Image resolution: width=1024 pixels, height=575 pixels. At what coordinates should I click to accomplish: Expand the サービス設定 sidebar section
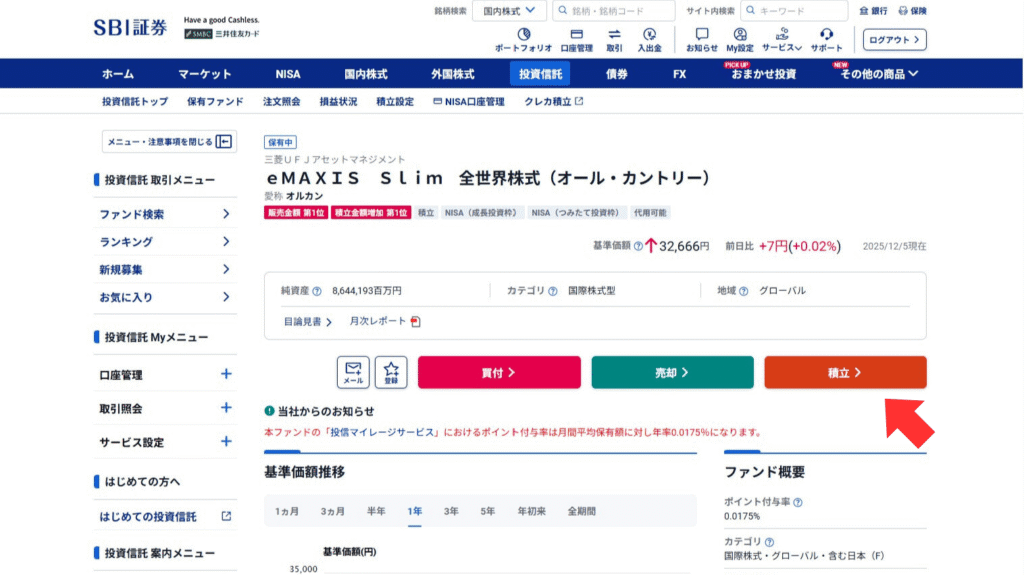click(x=226, y=441)
